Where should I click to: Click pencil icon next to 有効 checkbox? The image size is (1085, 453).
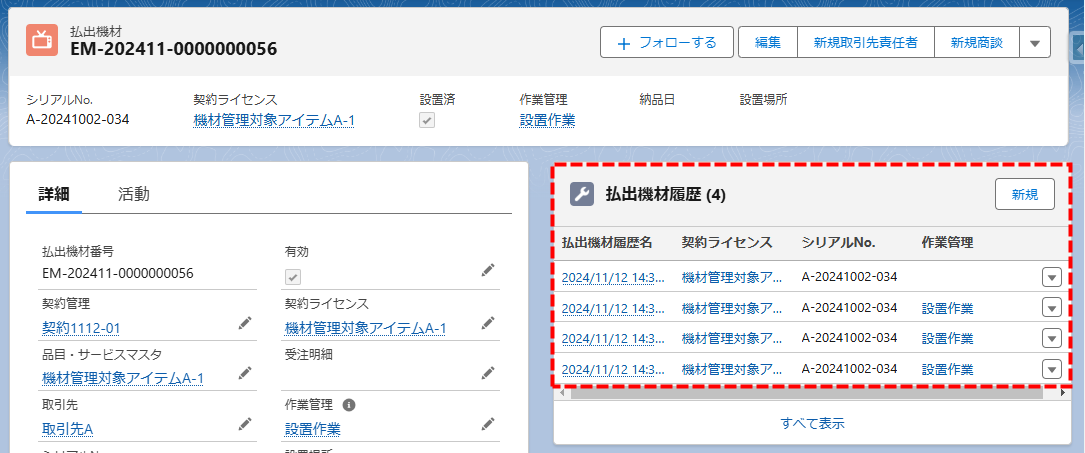coord(488,270)
